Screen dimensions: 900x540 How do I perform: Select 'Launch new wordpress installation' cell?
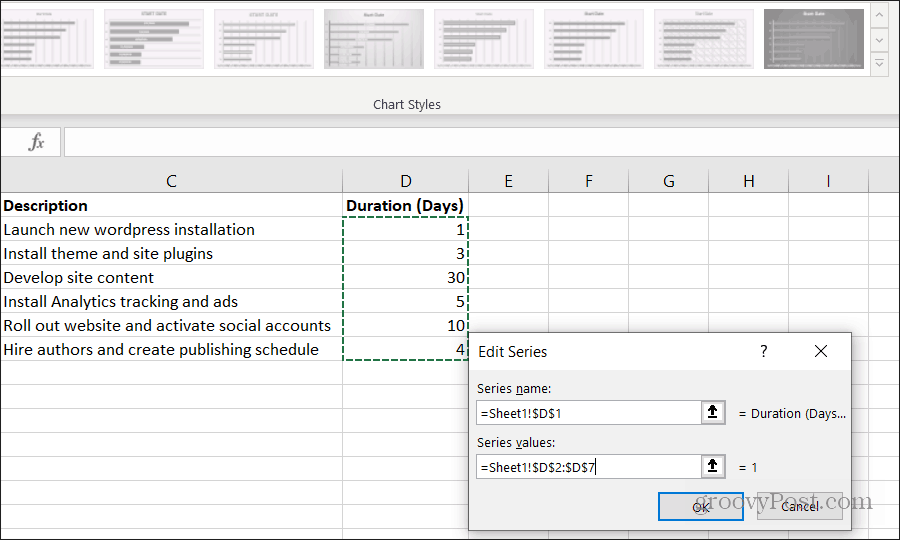(x=171, y=230)
